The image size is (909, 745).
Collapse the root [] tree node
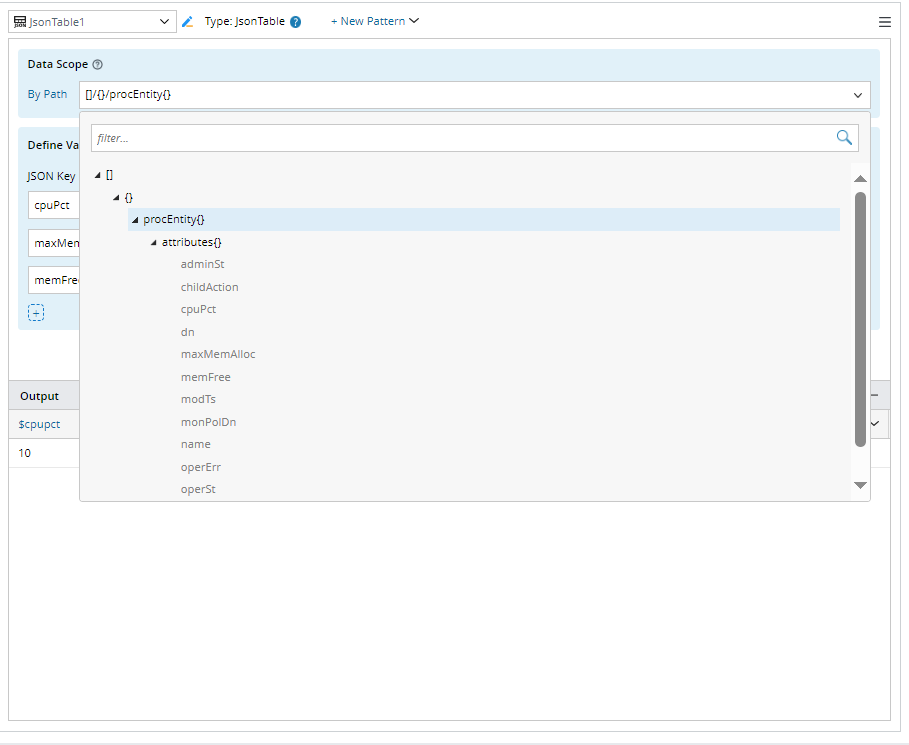point(98,175)
